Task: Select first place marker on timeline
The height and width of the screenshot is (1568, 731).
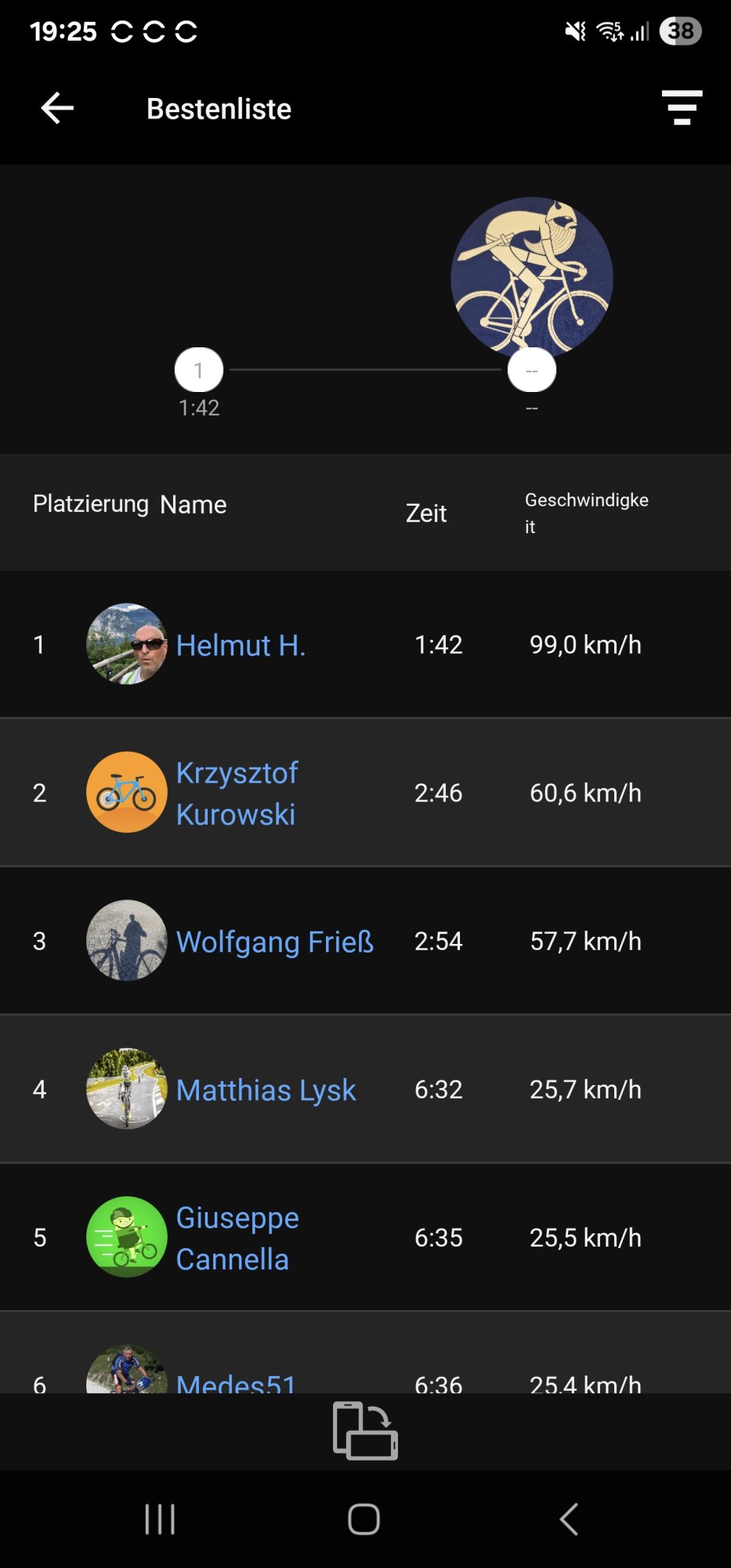Action: pyautogui.click(x=199, y=370)
